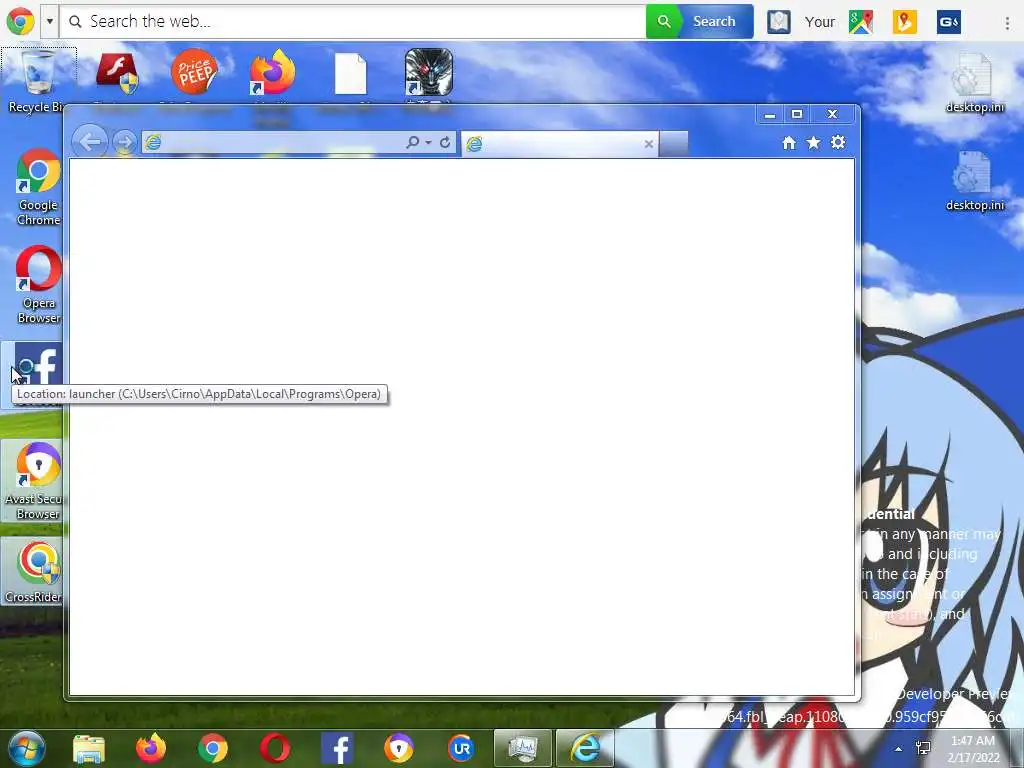This screenshot has height=768, width=1024.
Task: Show hidden system tray icons
Action: click(898, 749)
